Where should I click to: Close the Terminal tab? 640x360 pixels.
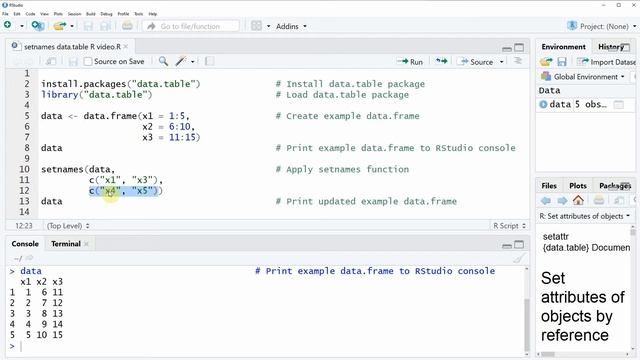(86, 244)
